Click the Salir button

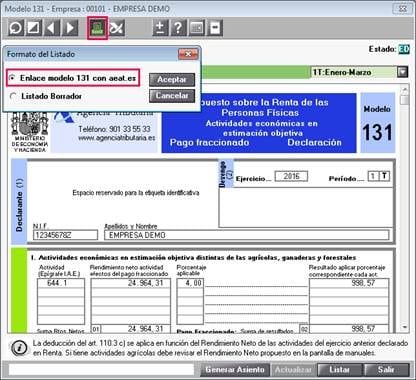[386, 370]
